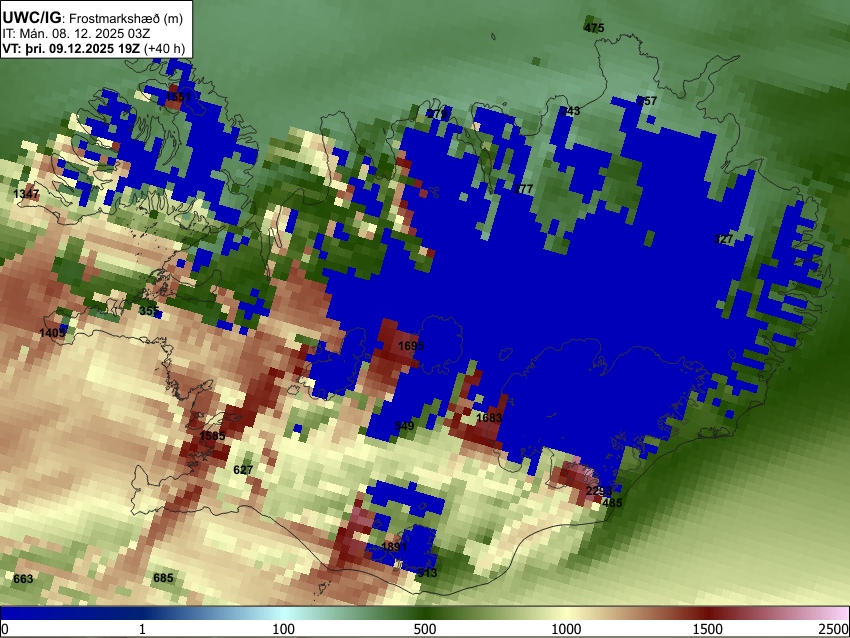The image size is (850, 638).
Task: Click the "0" tick on the color scale
Action: [x=5, y=629]
